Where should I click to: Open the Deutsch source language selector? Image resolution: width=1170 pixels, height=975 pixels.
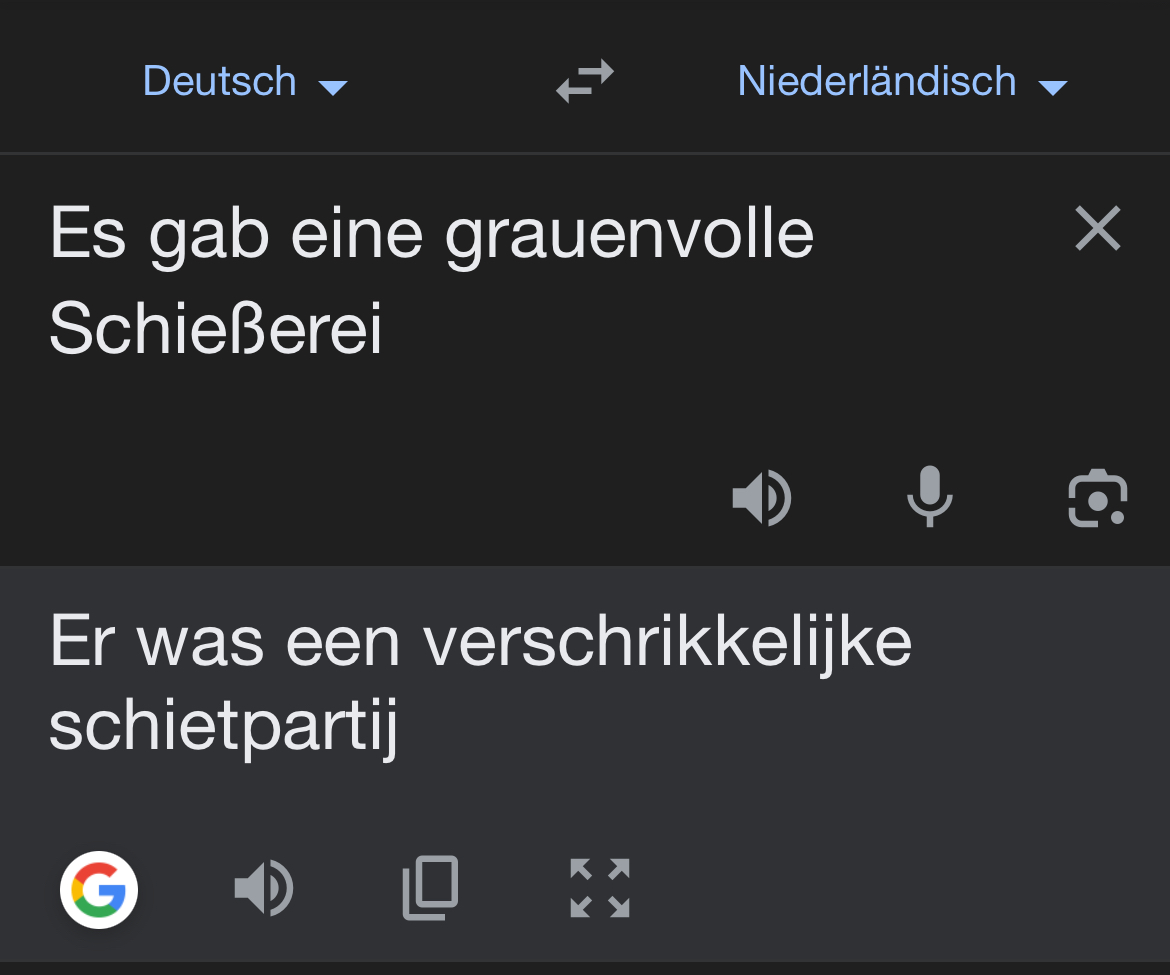pos(220,81)
